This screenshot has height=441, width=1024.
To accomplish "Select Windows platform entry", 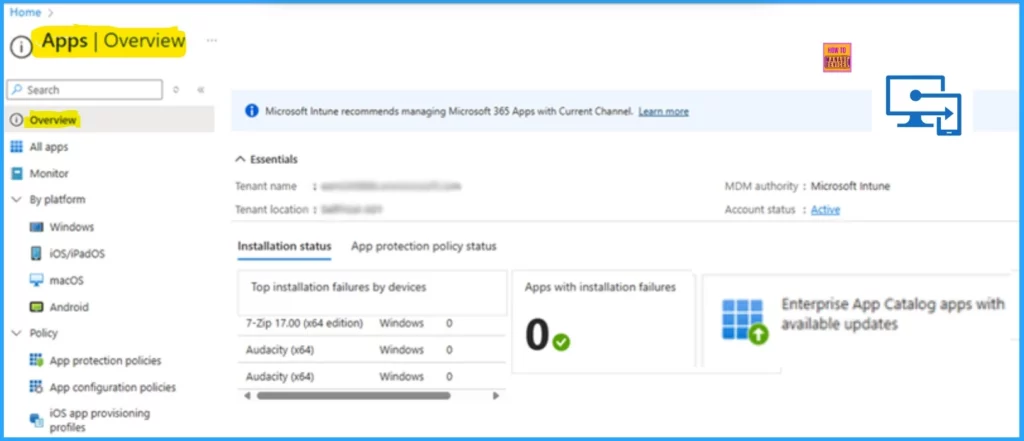I will tap(72, 227).
